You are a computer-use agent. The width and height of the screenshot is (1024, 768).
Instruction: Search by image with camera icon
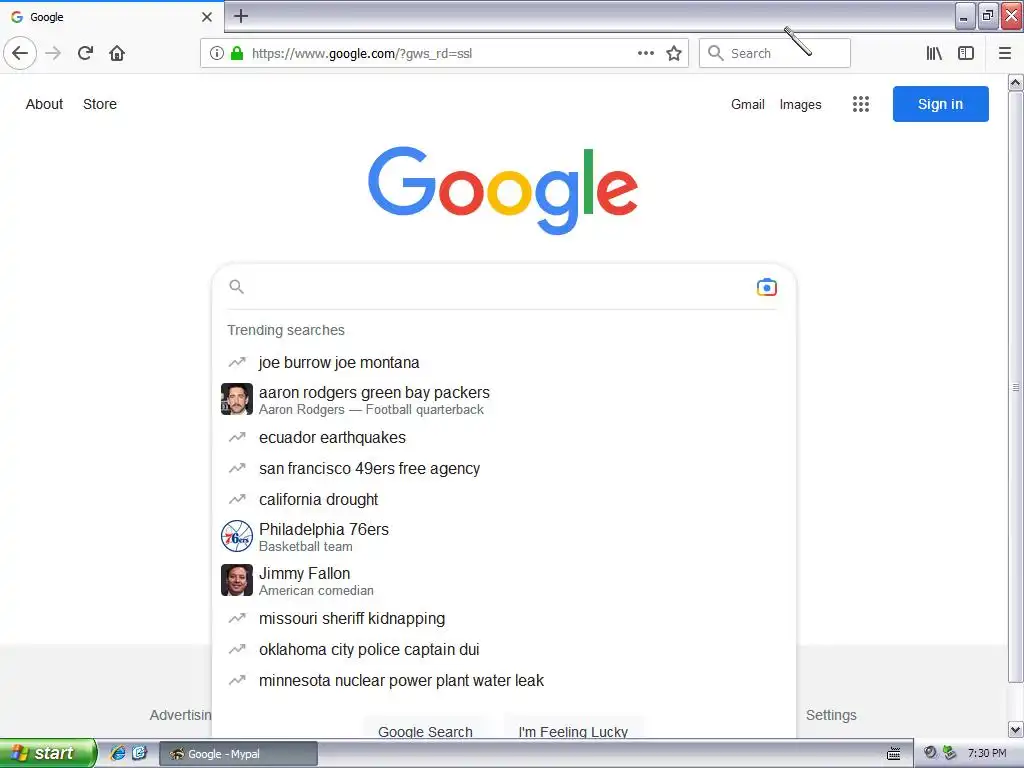click(x=767, y=287)
